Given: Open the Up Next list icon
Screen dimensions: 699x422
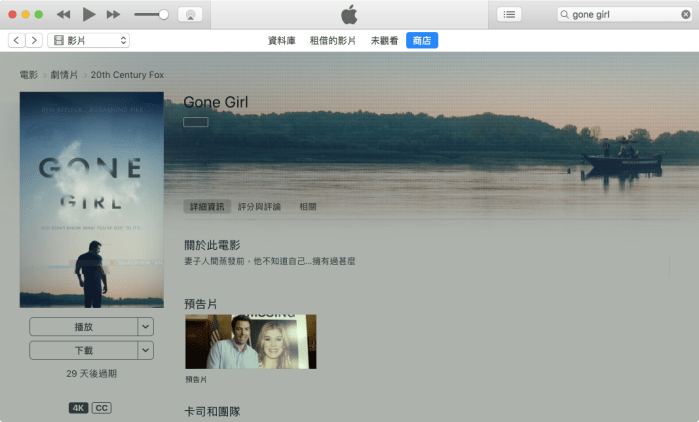Looking at the screenshot, I should tap(510, 15).
